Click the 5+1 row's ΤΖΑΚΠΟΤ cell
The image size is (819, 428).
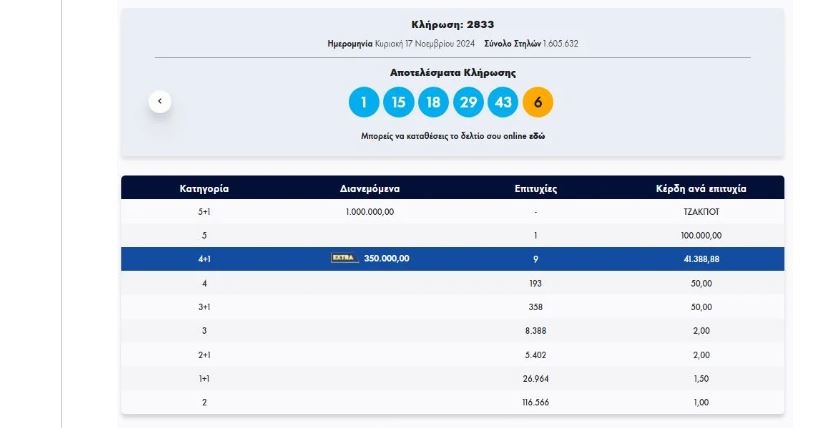coord(700,212)
